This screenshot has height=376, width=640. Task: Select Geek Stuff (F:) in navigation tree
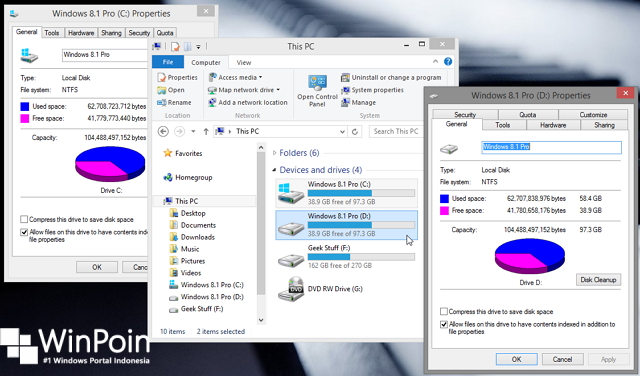point(197,309)
